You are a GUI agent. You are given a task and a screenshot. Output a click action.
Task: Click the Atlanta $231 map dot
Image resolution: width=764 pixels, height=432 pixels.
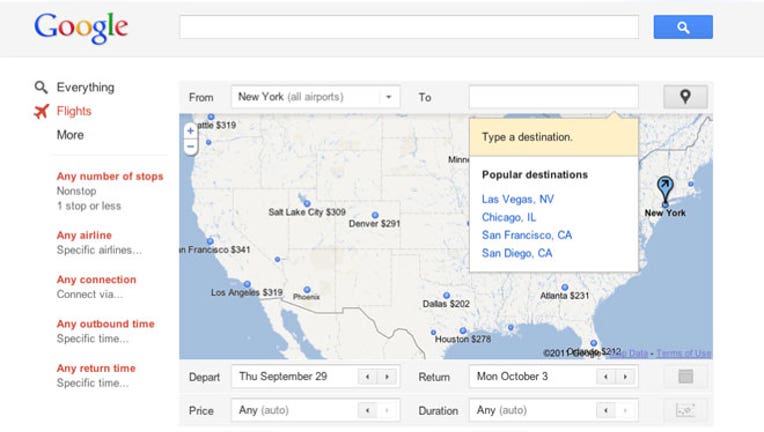pos(565,287)
